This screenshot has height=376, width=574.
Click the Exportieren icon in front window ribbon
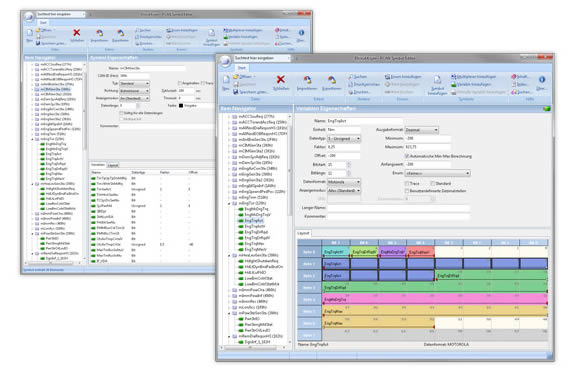point(332,79)
